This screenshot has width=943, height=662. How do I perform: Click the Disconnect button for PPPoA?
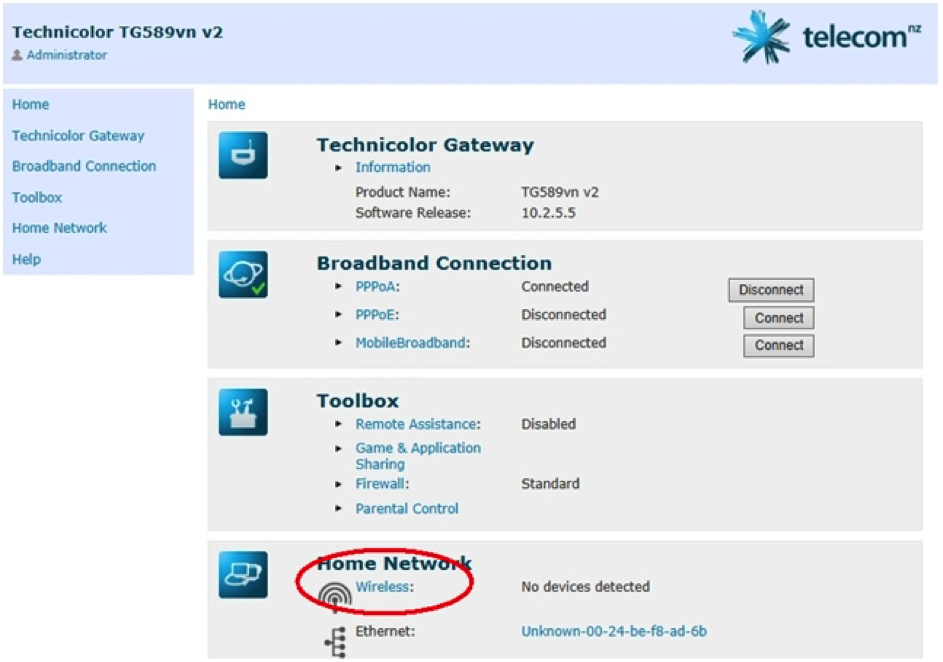(x=770, y=290)
